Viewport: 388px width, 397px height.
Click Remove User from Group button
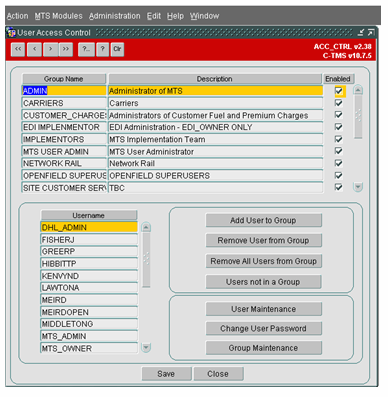264,240
